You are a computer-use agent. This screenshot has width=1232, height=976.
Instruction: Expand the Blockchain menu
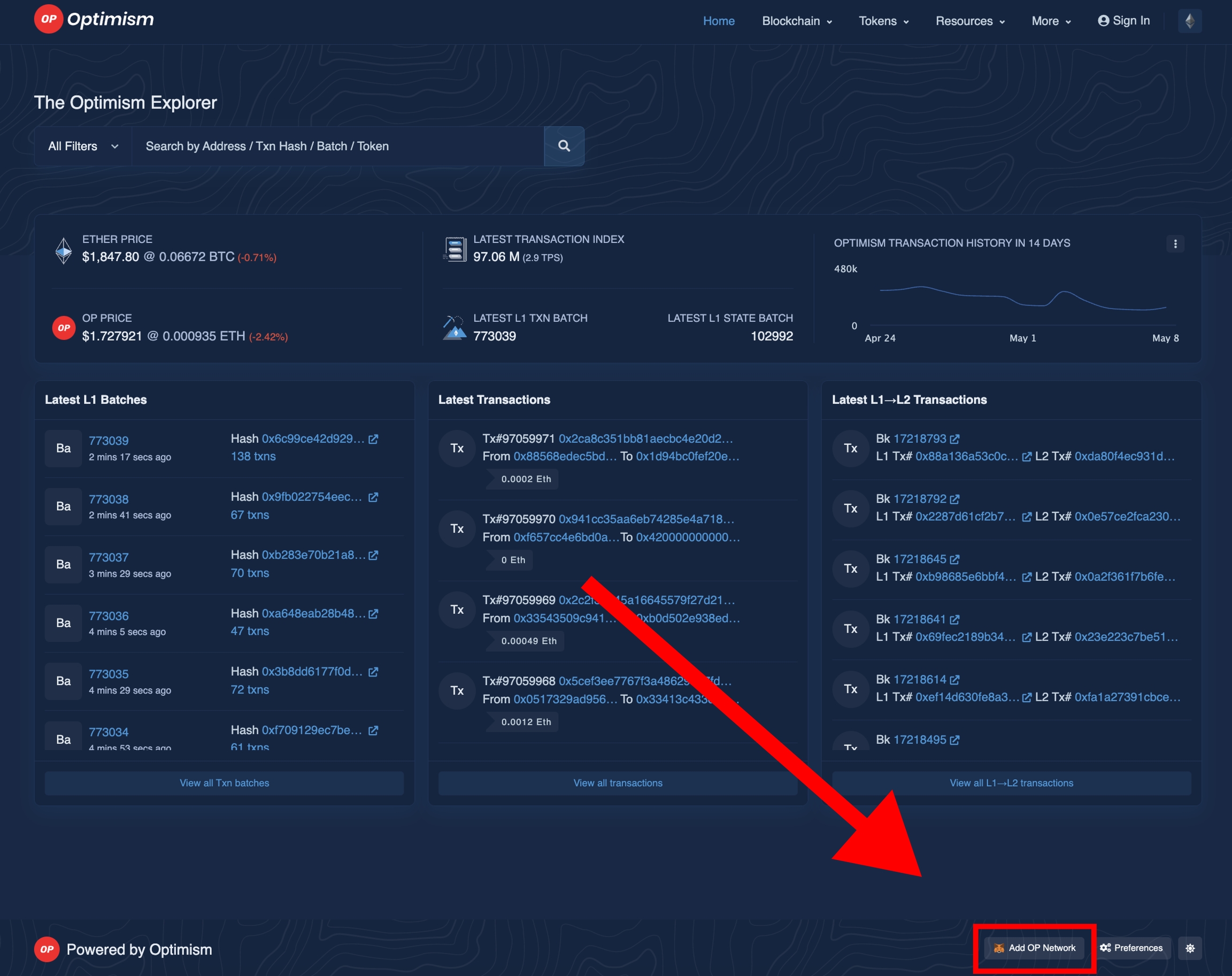coord(797,21)
